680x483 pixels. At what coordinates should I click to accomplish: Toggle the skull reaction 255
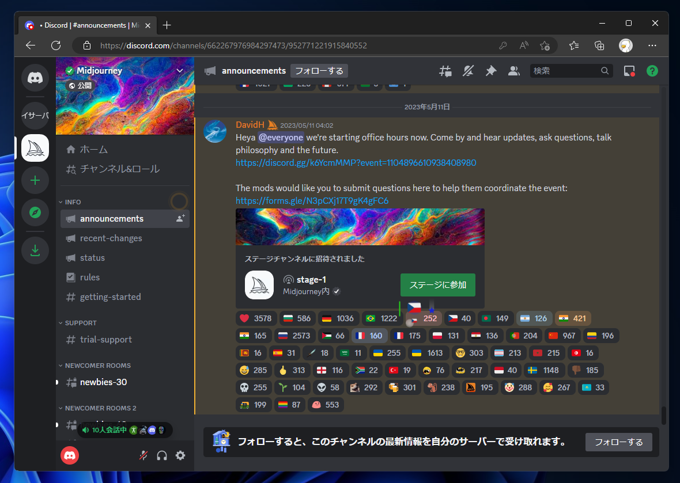point(254,387)
